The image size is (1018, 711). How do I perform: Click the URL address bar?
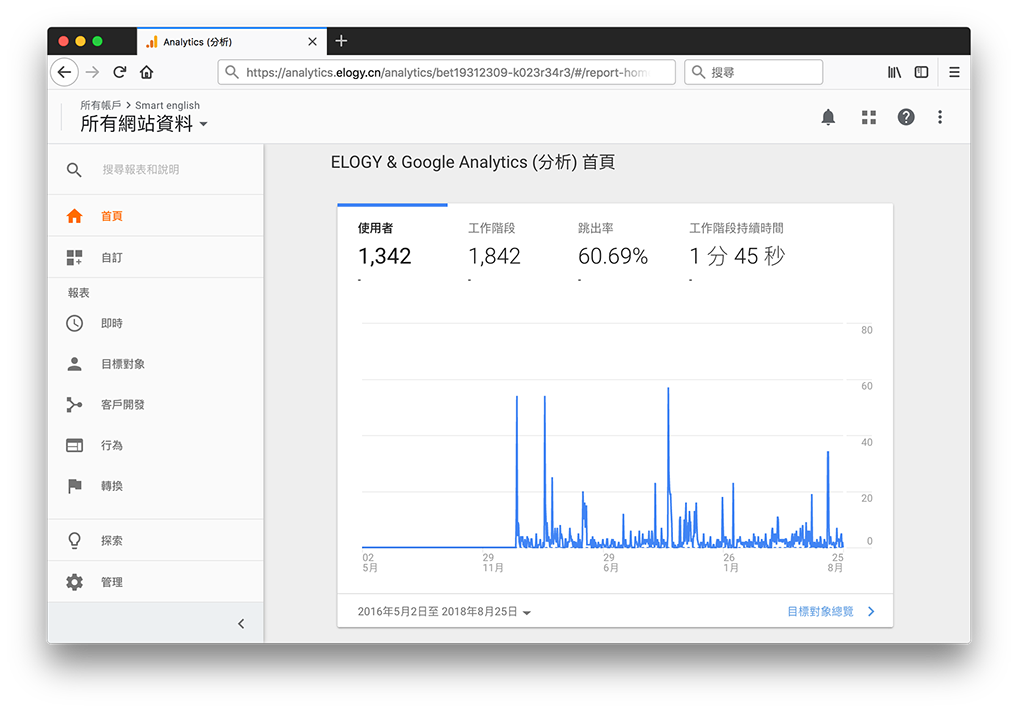(447, 72)
